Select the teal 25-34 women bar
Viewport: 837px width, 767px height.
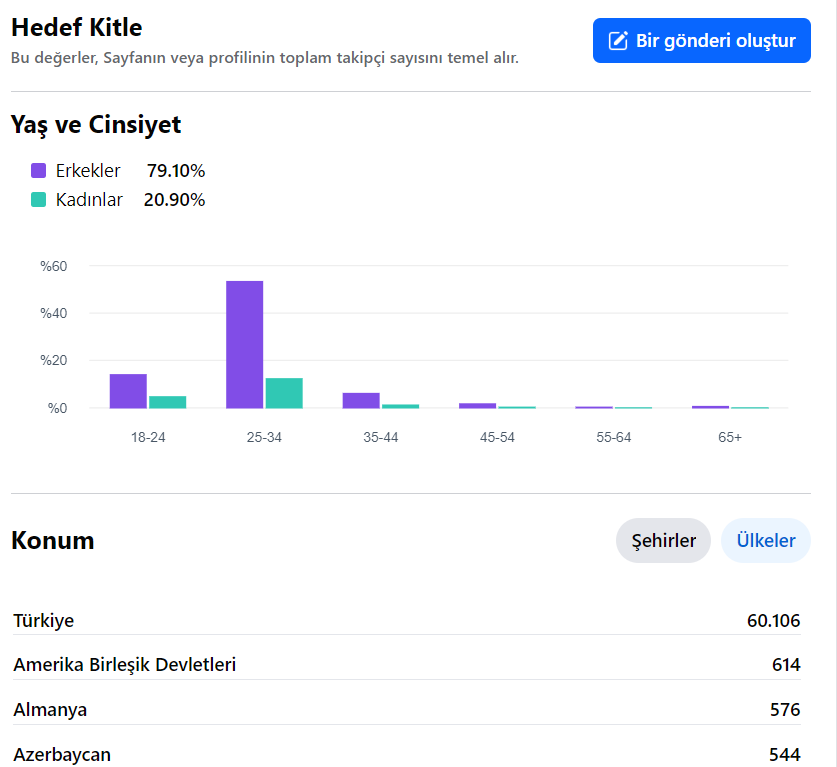coord(284,393)
